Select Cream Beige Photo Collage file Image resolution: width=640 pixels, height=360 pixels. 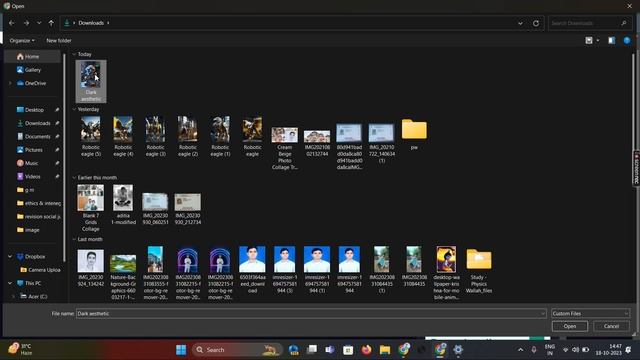click(284, 148)
